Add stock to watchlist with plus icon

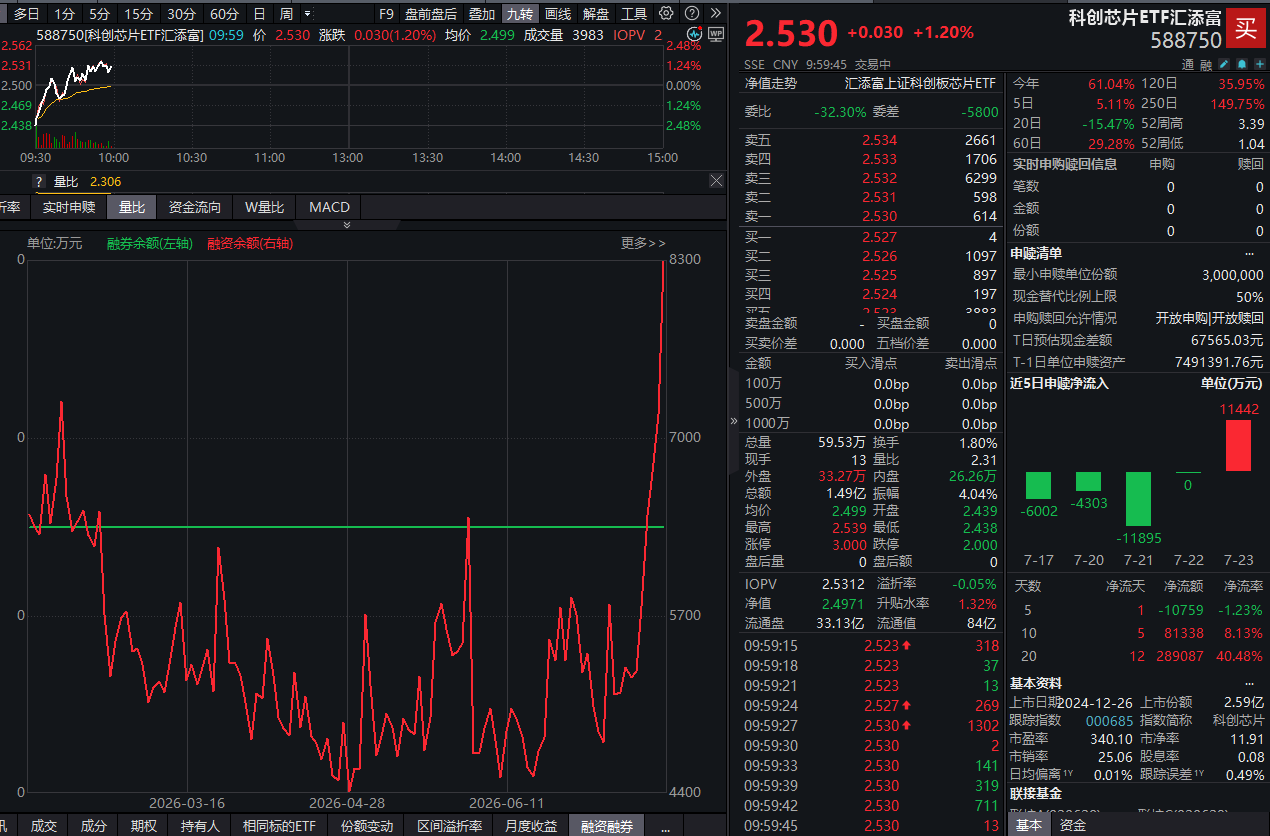point(1260,64)
